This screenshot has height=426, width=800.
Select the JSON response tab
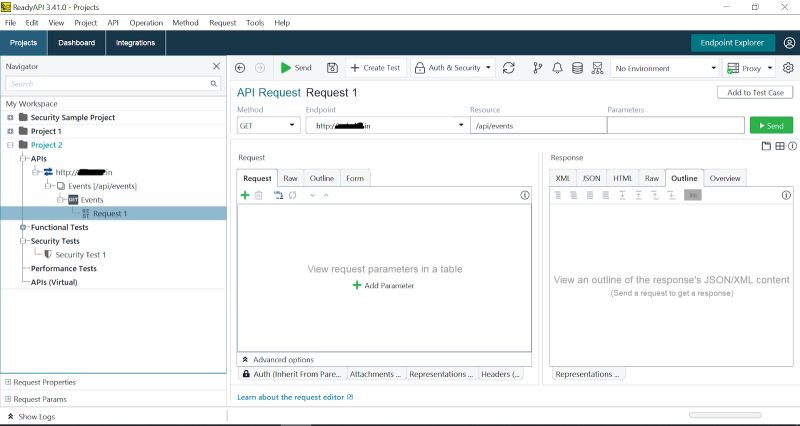[591, 178]
